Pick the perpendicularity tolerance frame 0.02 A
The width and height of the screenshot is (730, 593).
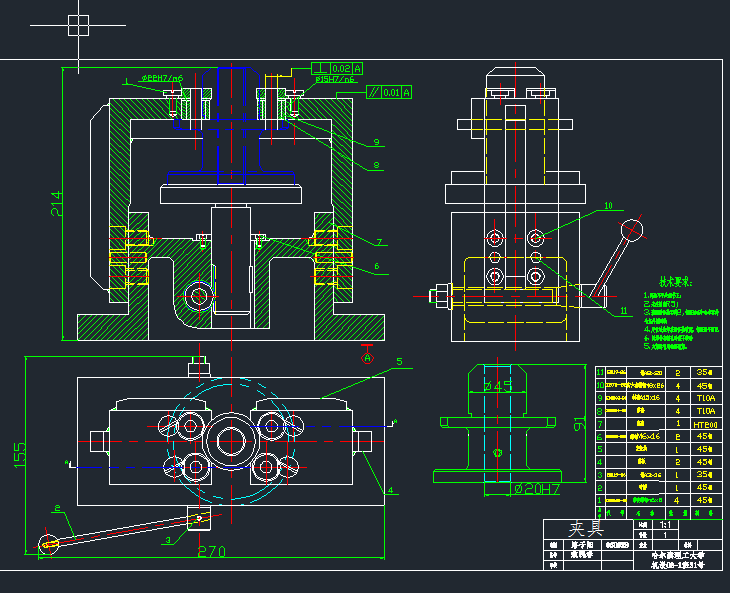[337, 68]
